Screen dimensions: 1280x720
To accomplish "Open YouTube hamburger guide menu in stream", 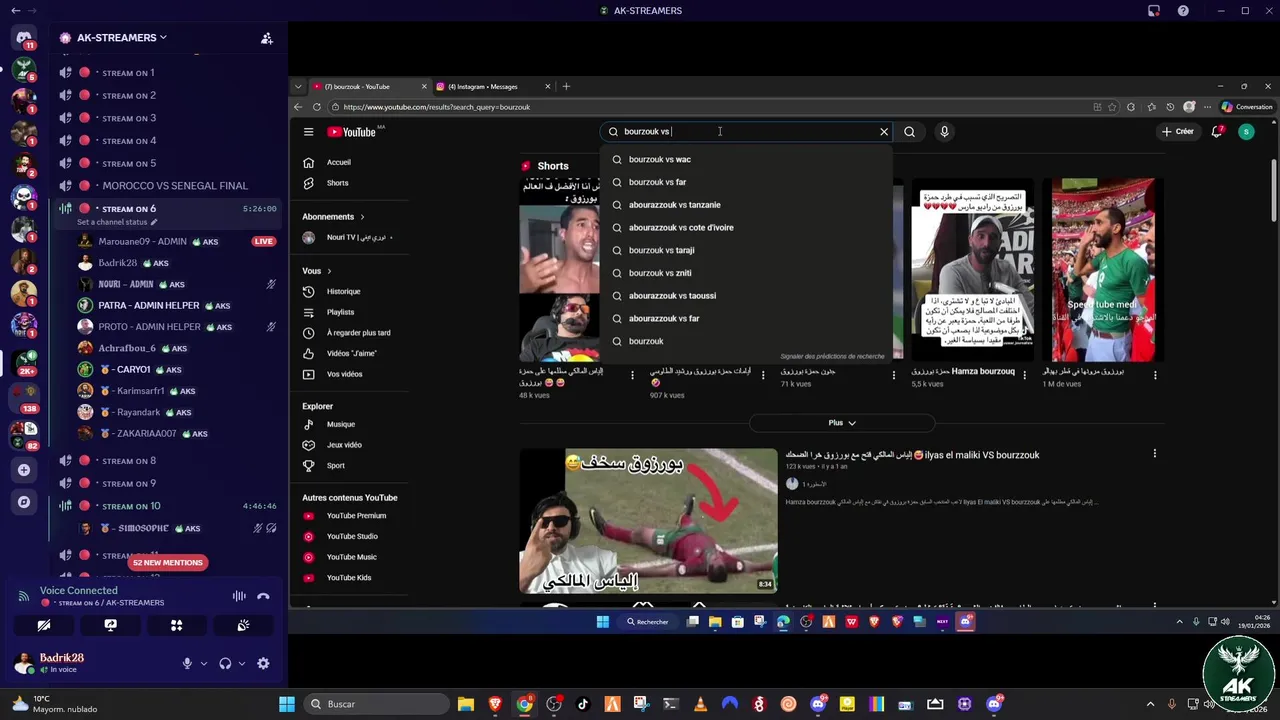I will (x=308, y=132).
